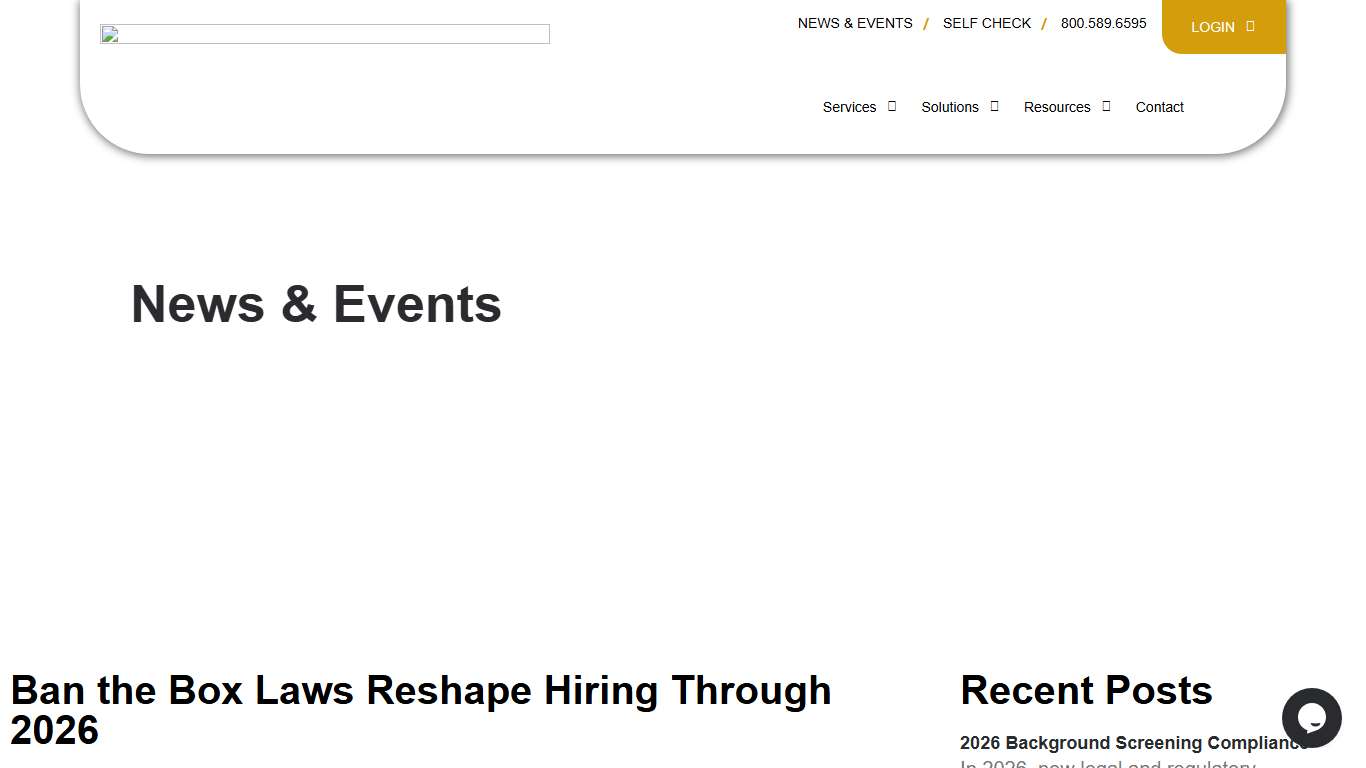The height and width of the screenshot is (768, 1366).
Task: Open the Contact menu item
Action: point(1159,107)
